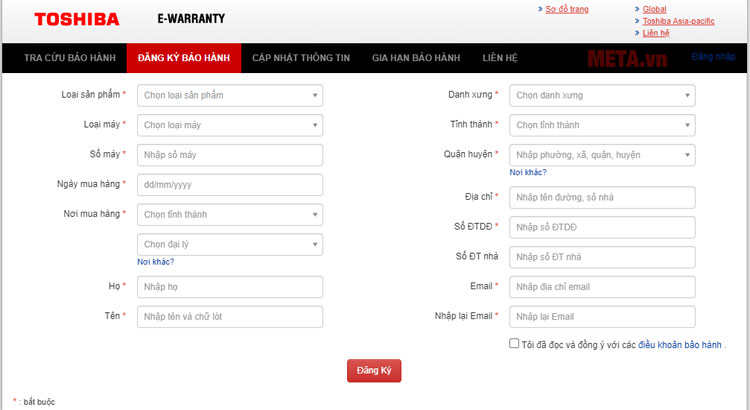750x410 pixels.
Task: Expand the Quận huyện dropdown
Action: click(602, 155)
